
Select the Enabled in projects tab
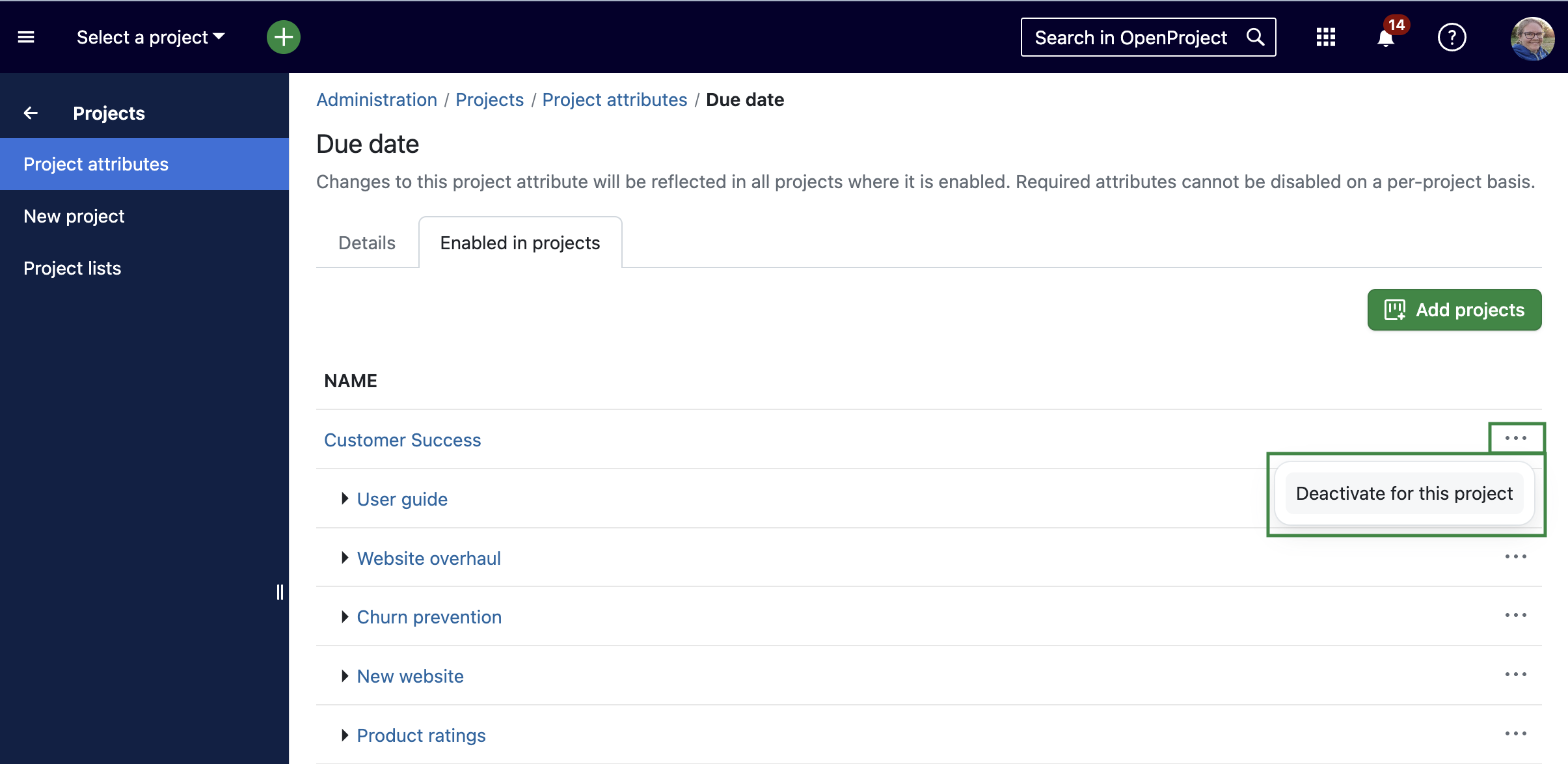pos(520,242)
